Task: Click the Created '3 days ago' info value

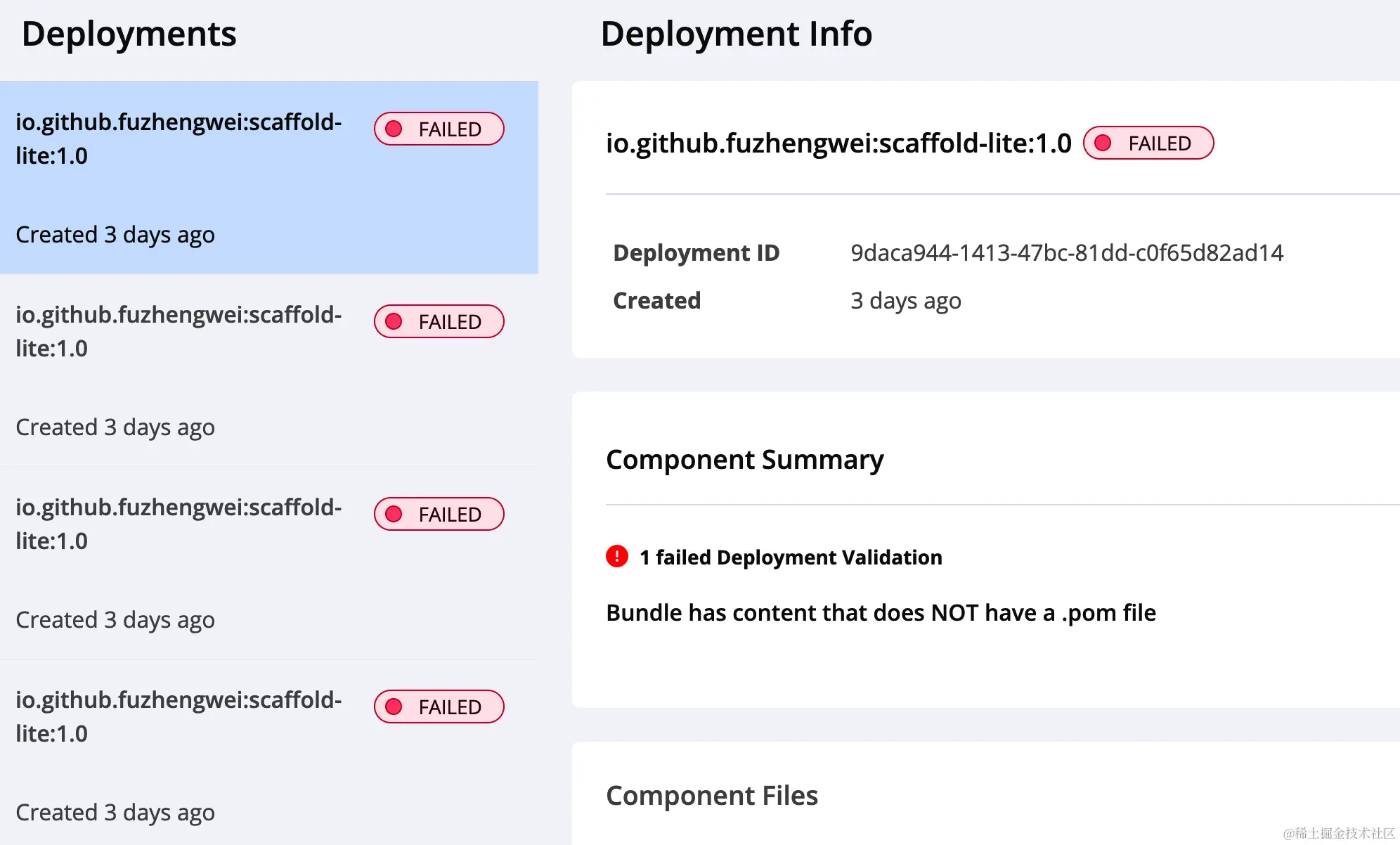Action: [x=905, y=301]
